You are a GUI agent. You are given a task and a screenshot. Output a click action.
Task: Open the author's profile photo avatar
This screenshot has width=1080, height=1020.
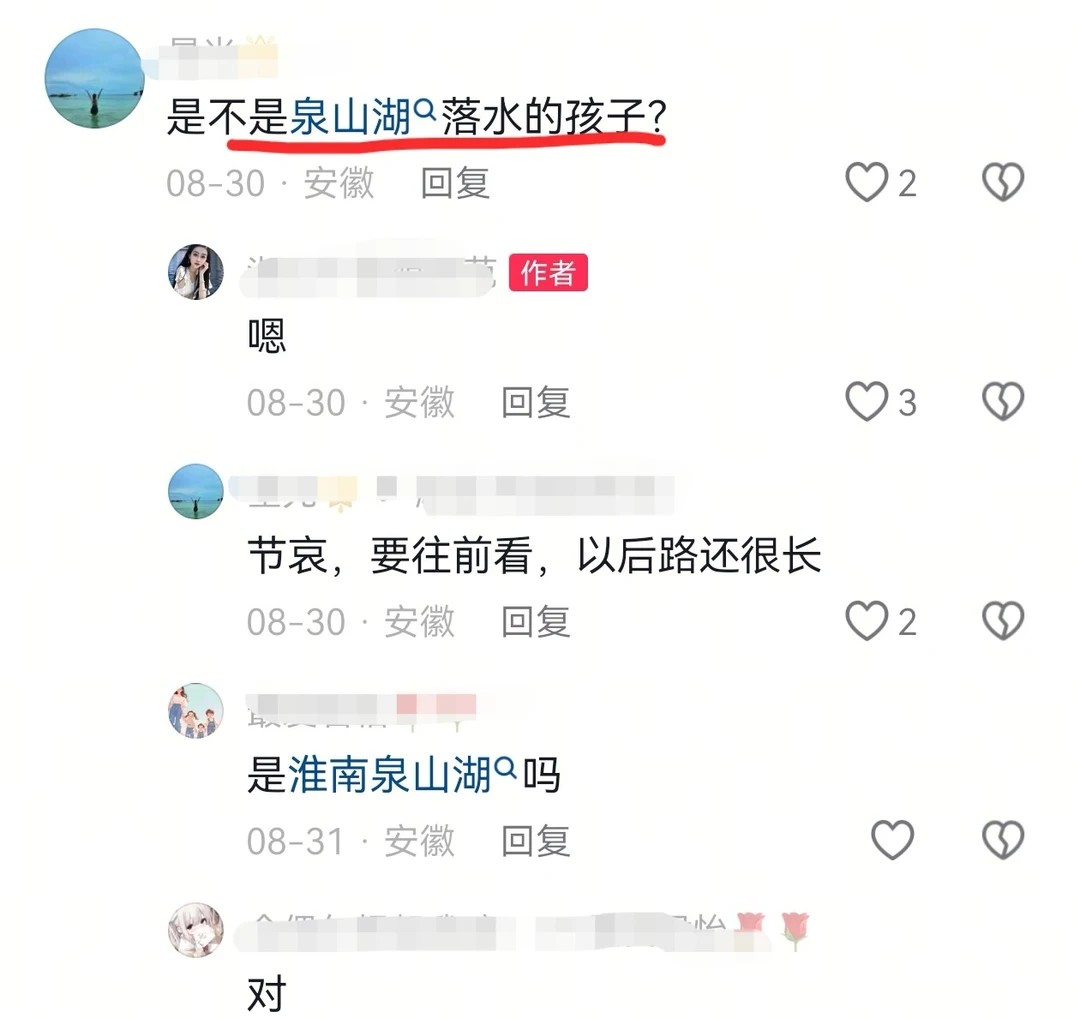tap(196, 271)
